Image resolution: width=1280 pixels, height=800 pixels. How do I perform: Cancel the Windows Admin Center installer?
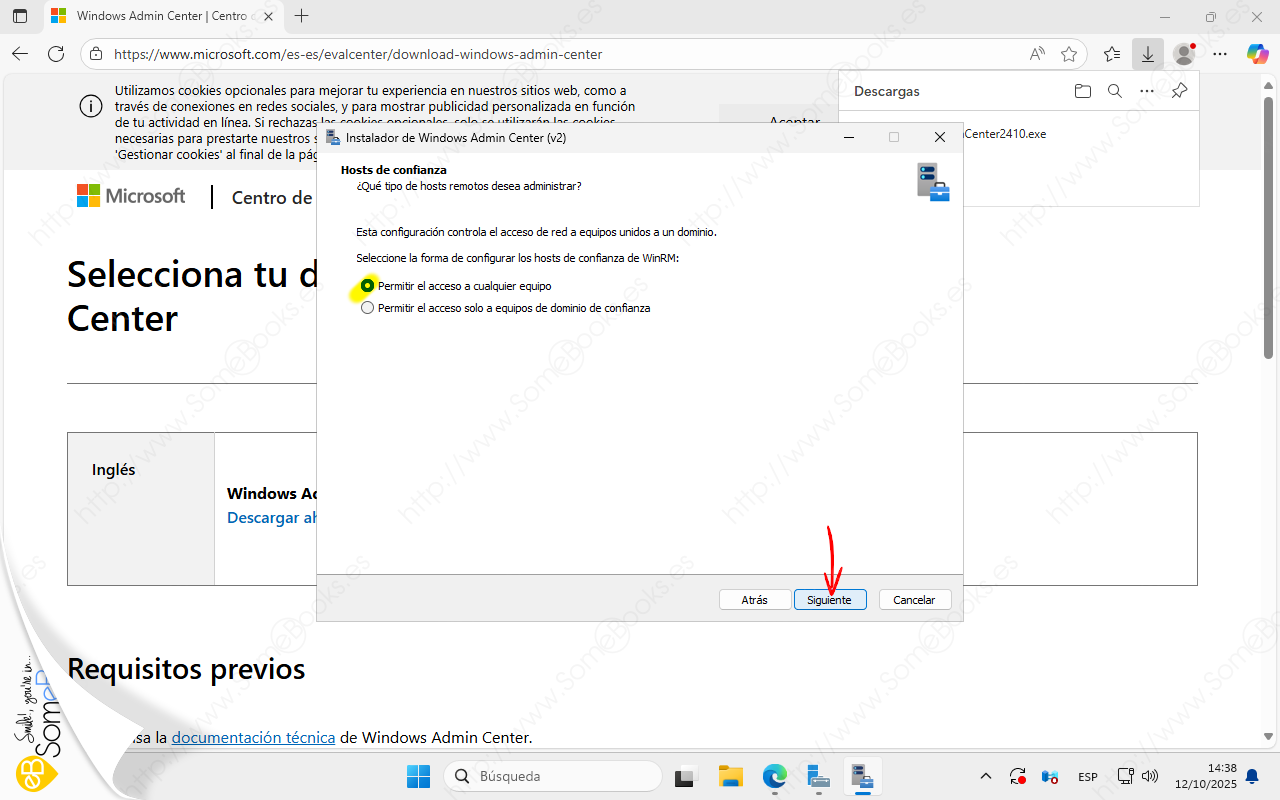pos(914,600)
